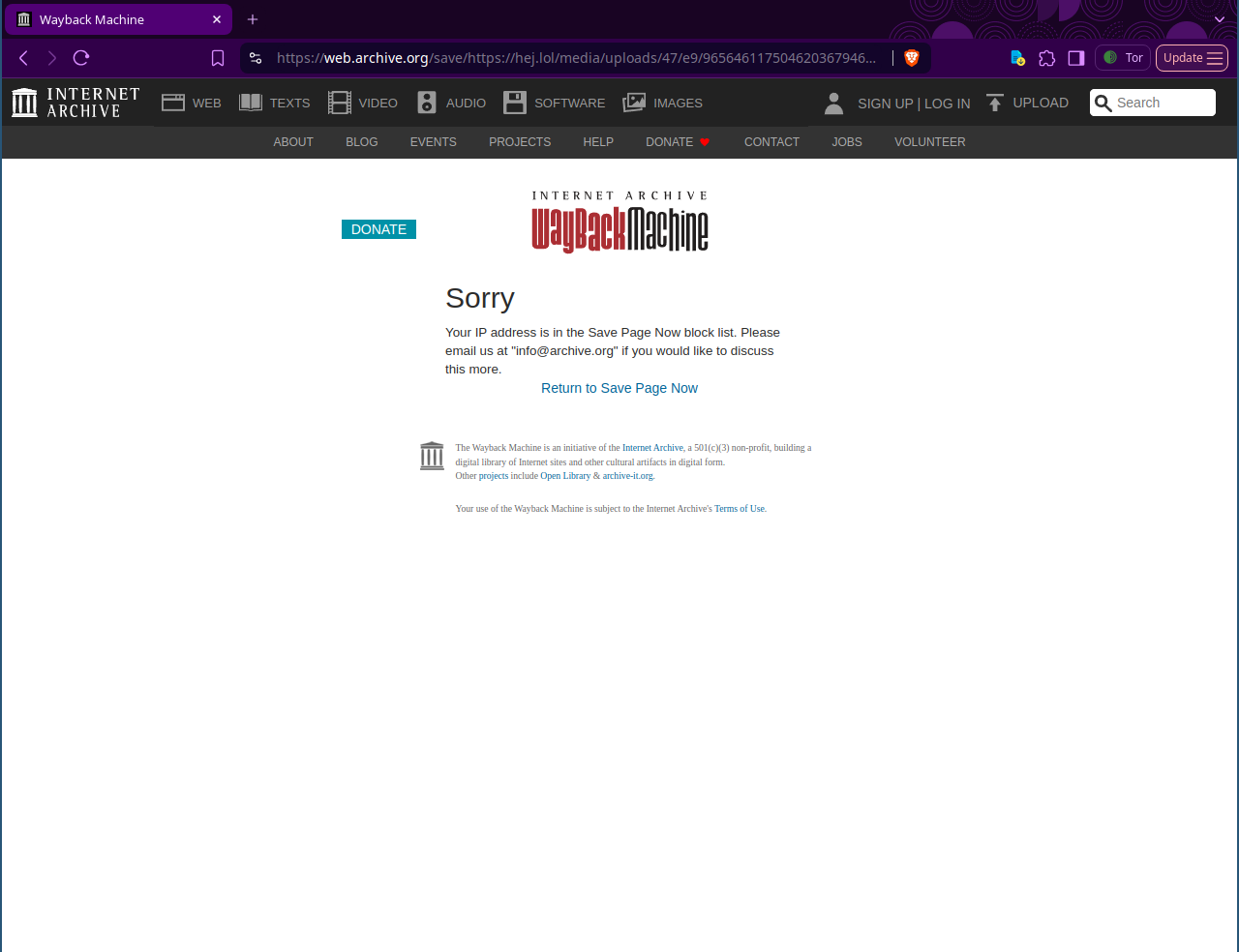The height and width of the screenshot is (952, 1239).
Task: Open the Software floppy disk section
Action: 515,103
